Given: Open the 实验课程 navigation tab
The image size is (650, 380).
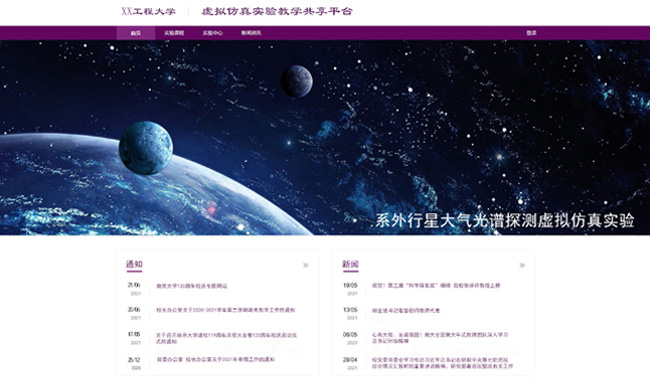Looking at the screenshot, I should 174,33.
